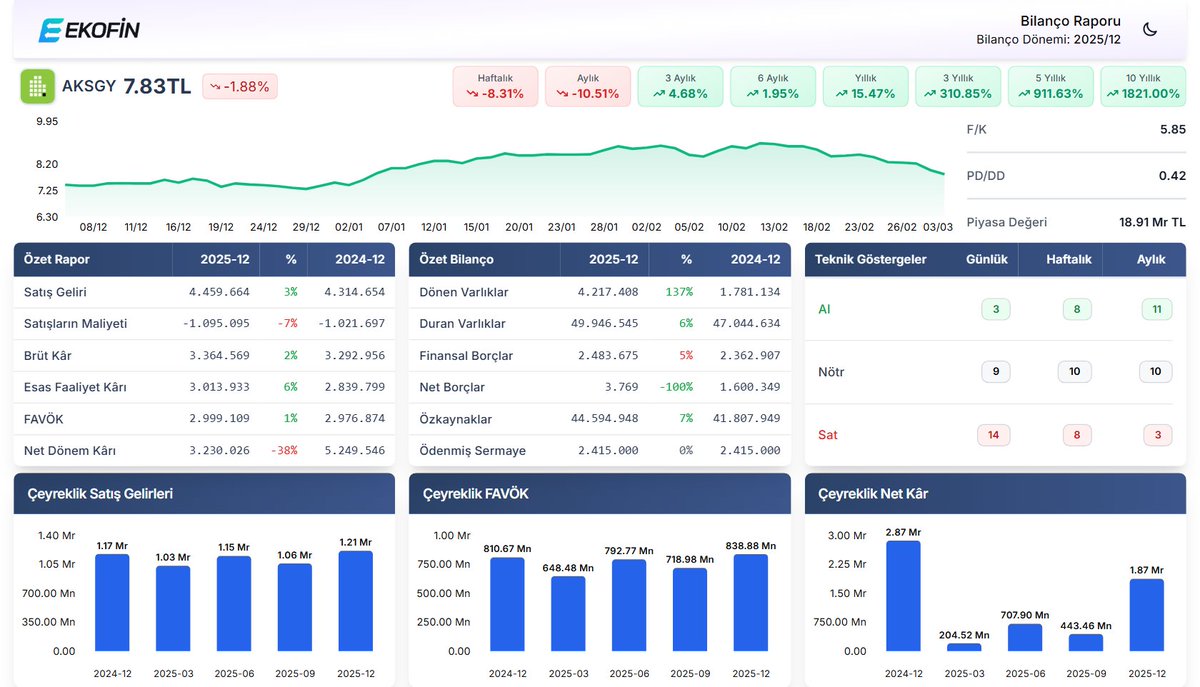Click the Çeyreklik Satış Gelirleri chart header

[204, 494]
